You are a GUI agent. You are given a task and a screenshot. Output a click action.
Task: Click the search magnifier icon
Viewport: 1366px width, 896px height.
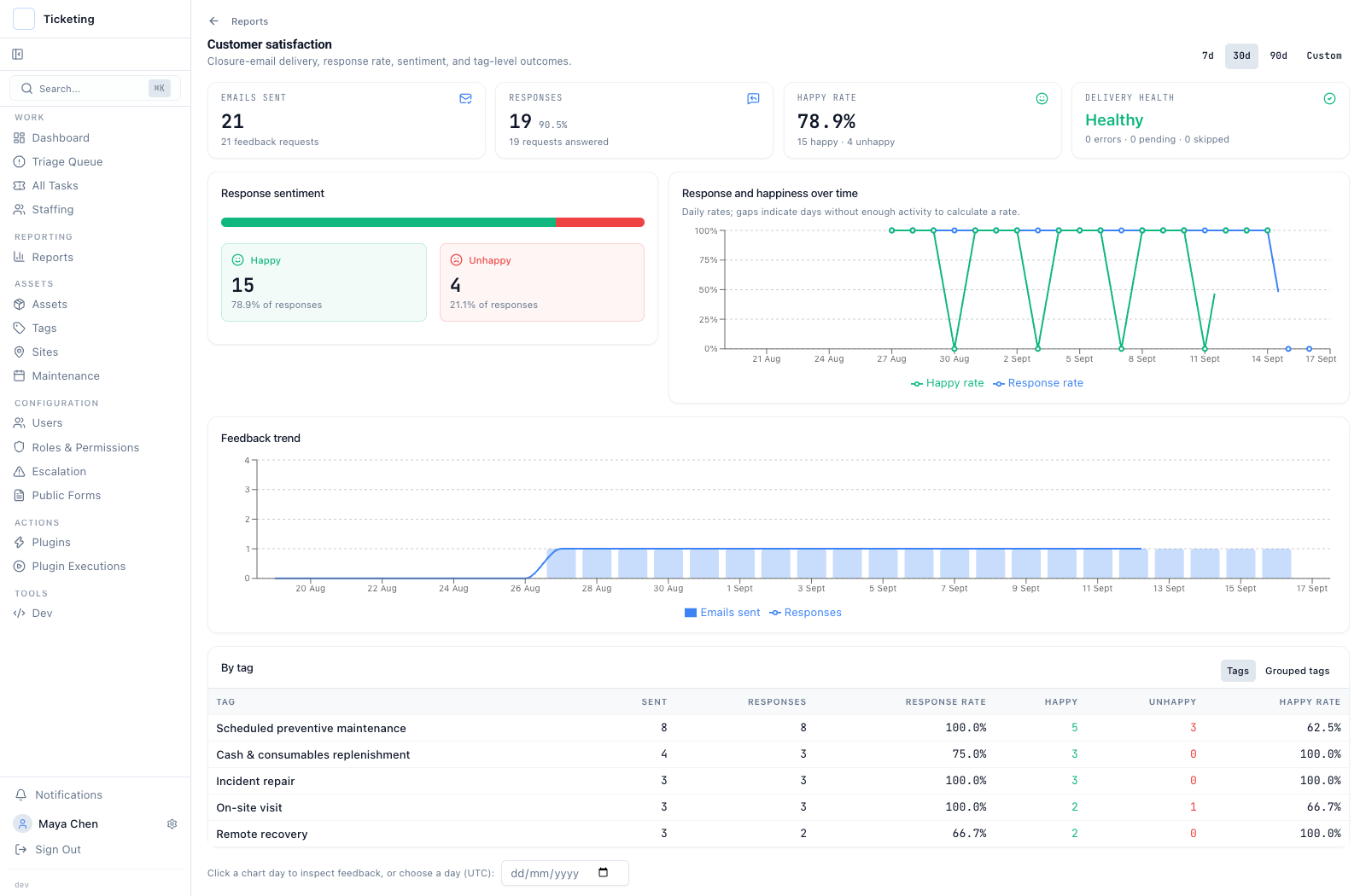pyautogui.click(x=27, y=89)
